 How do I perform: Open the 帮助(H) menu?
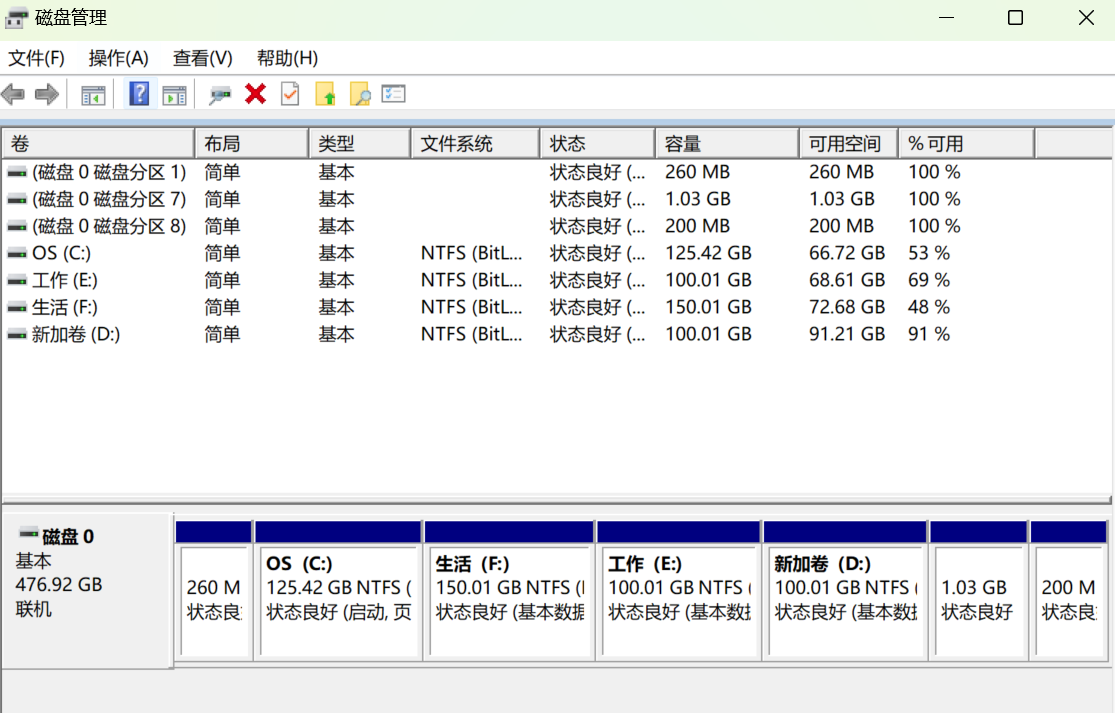pos(287,58)
